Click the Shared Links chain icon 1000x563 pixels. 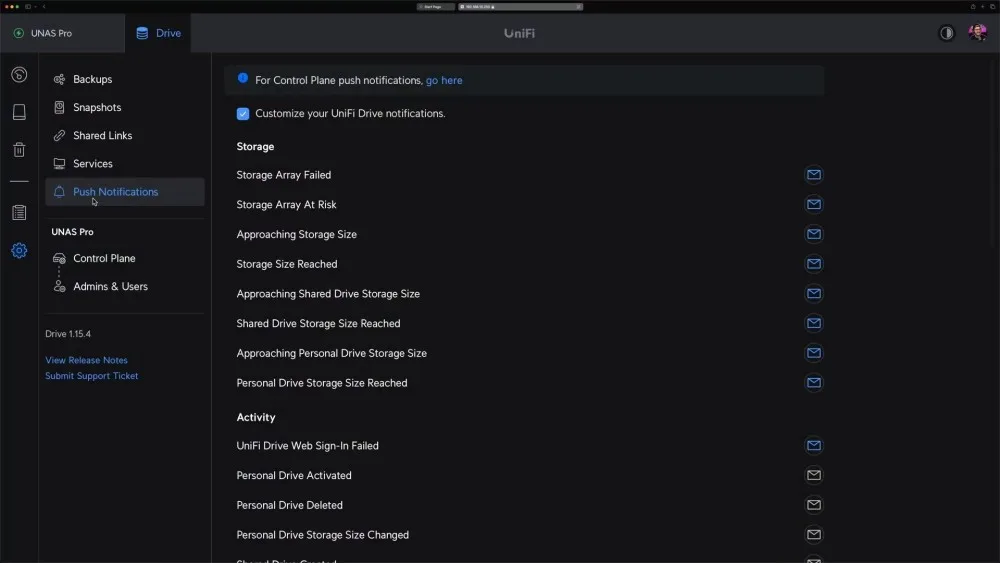tap(59, 135)
